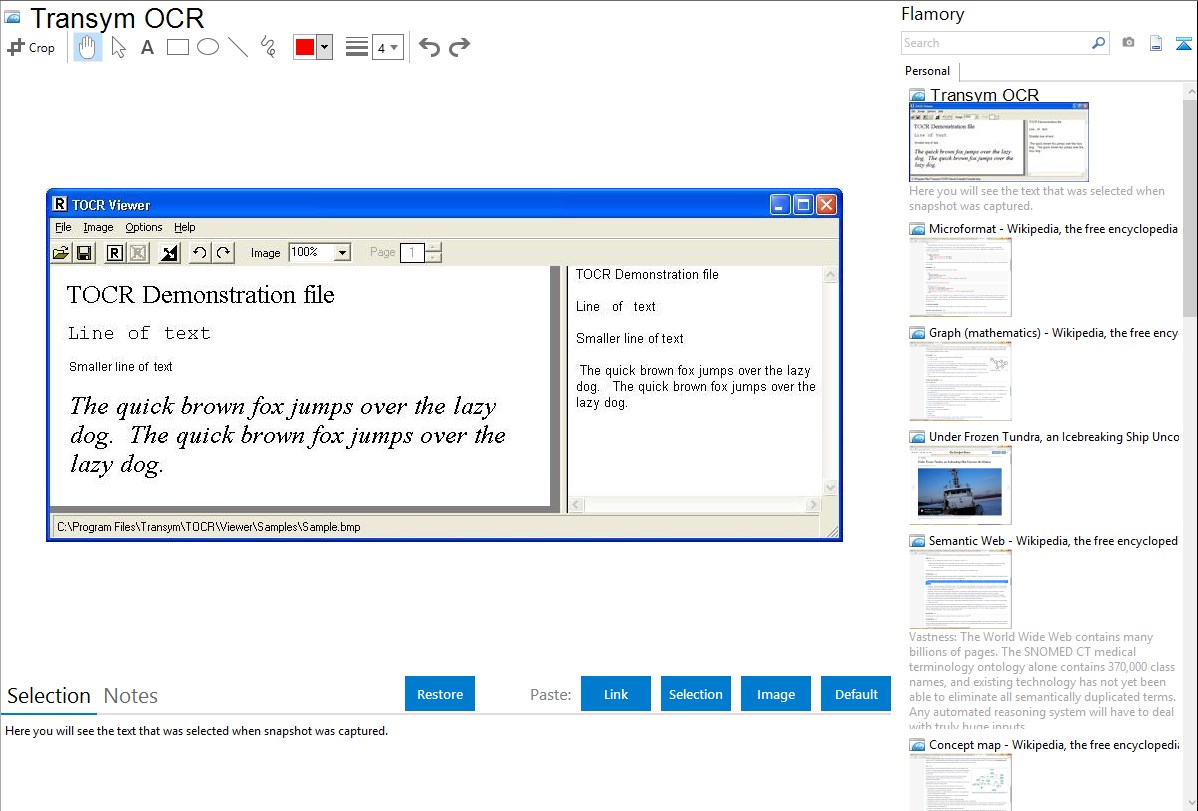Open the Personal tab
1198x811 pixels.
pos(928,71)
